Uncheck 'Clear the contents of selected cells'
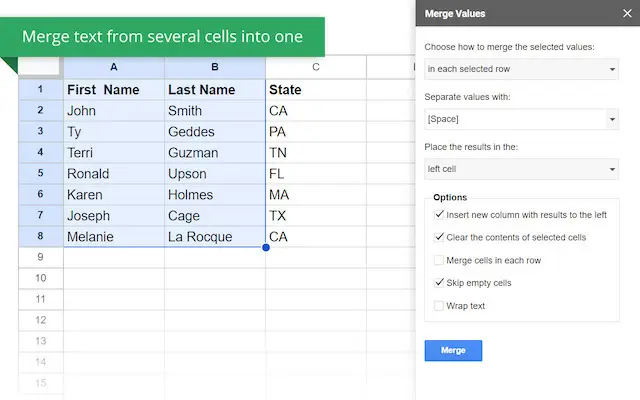 point(439,237)
